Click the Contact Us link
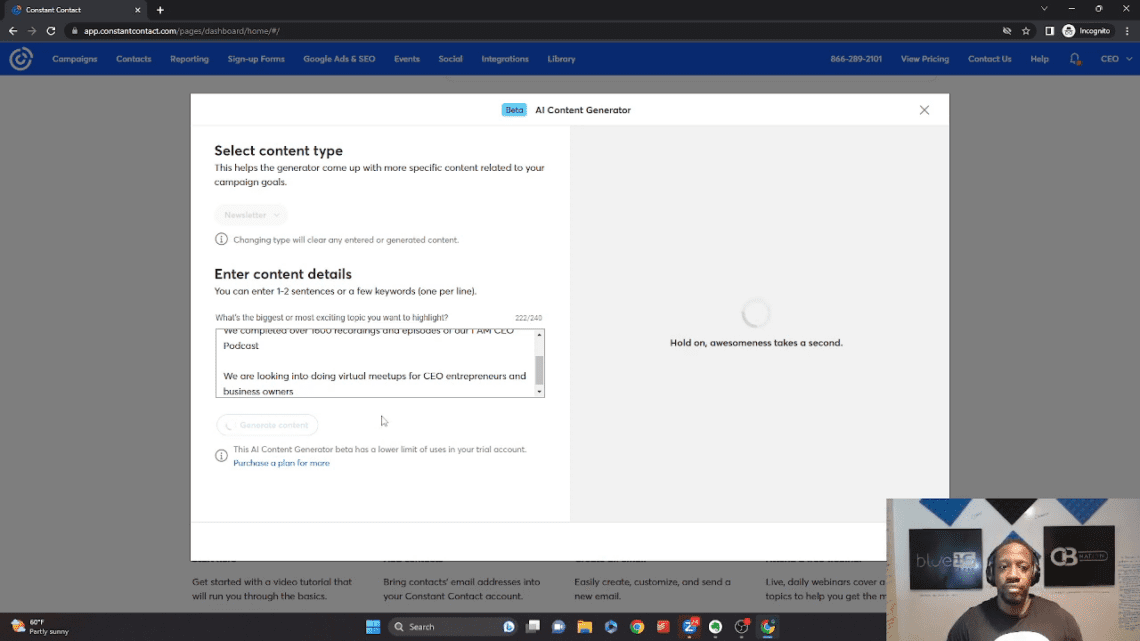1140x641 pixels. tap(990, 59)
